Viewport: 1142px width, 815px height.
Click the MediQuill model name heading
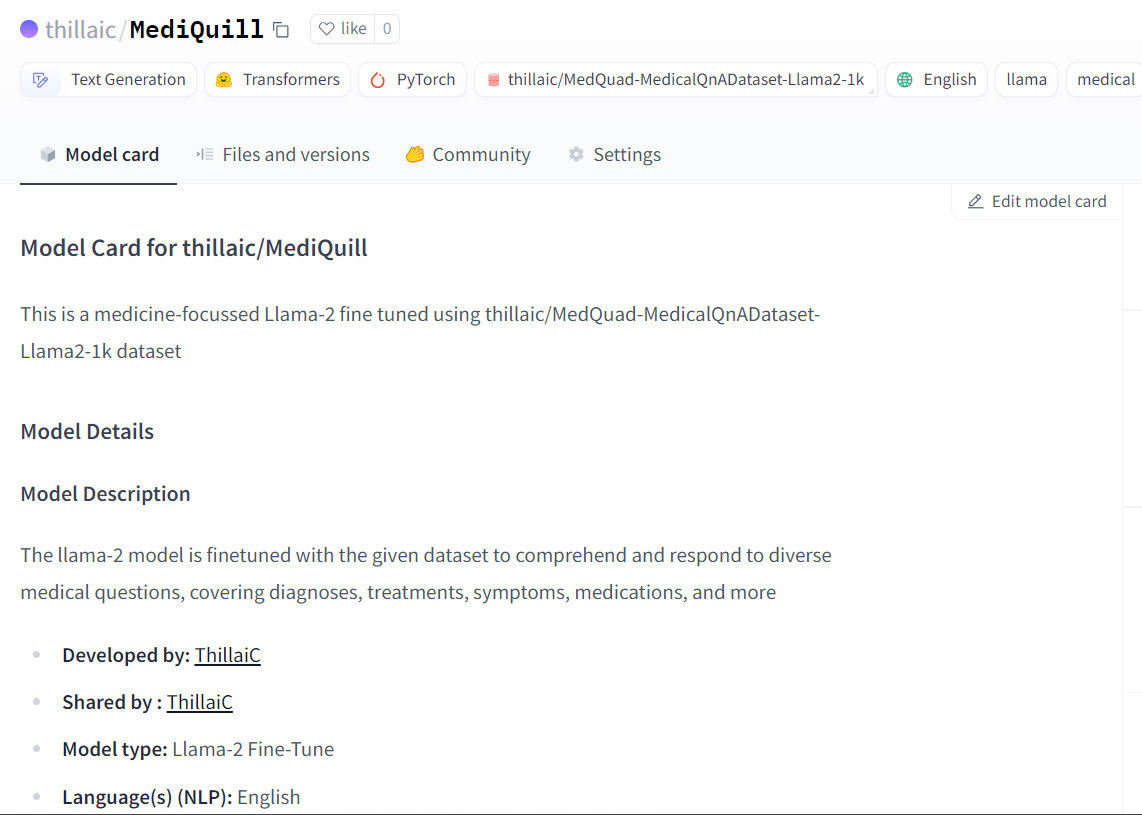click(x=196, y=29)
